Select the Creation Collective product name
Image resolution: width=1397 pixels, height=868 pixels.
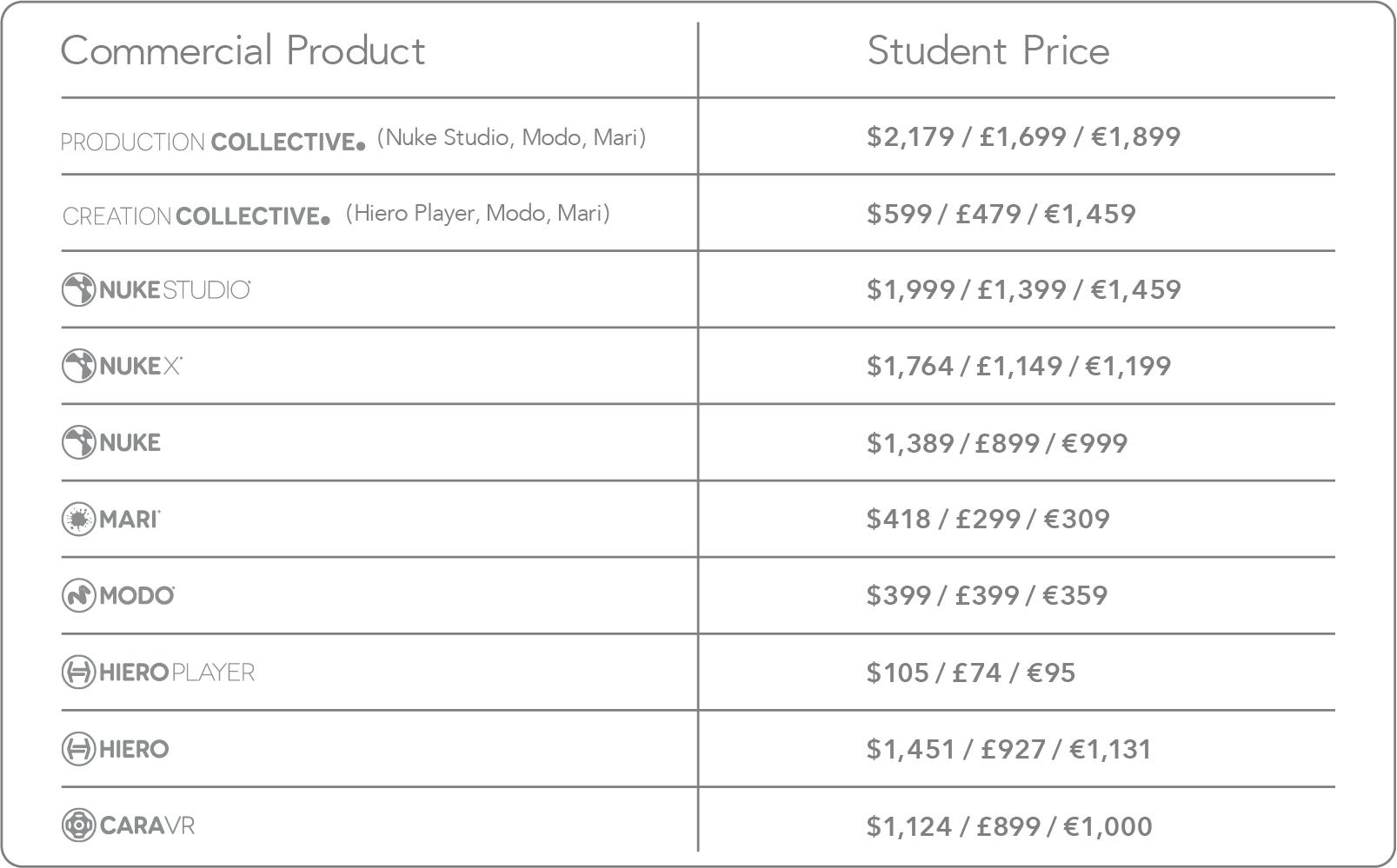196,216
